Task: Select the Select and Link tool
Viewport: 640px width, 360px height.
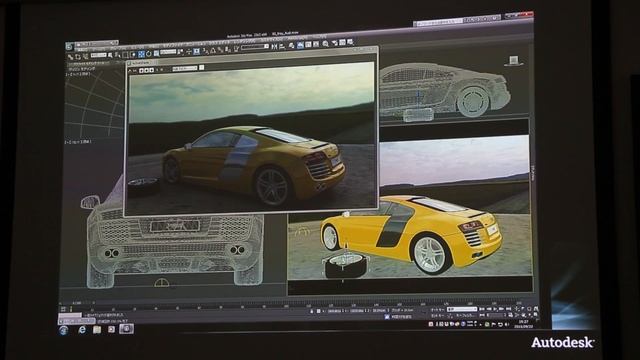Action: [x=70, y=57]
